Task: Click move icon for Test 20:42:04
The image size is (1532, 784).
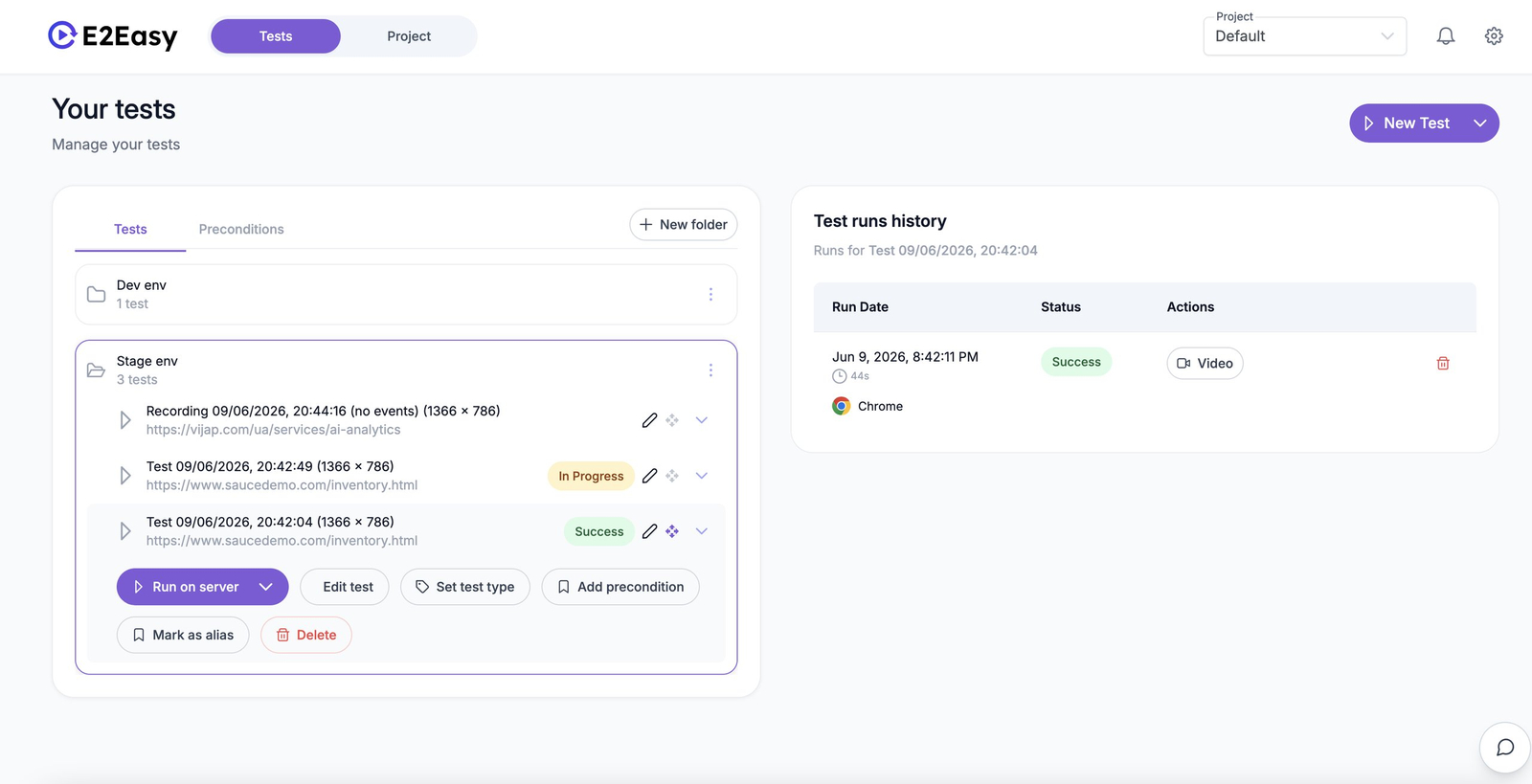Action: [x=672, y=531]
